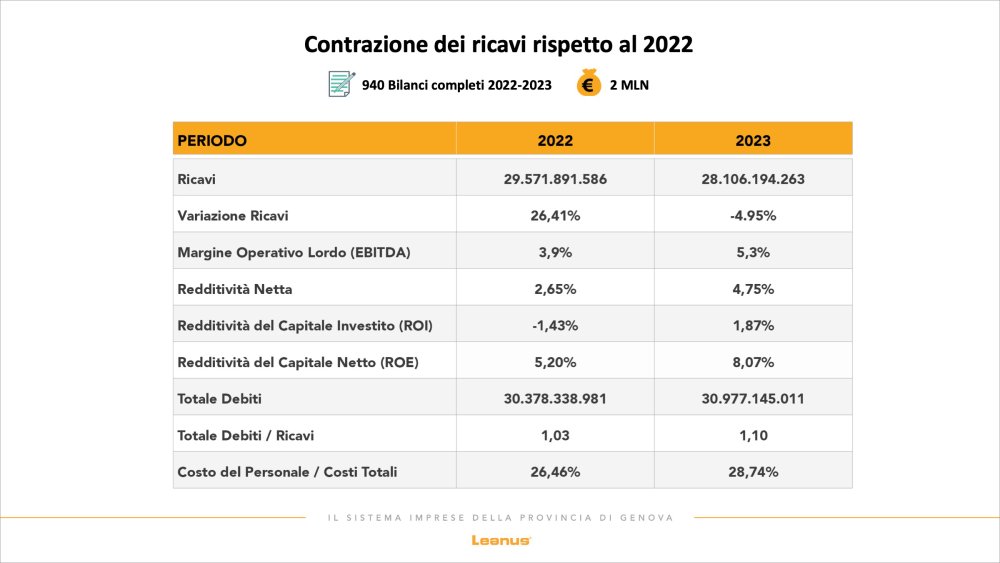Screen dimensions: 1000x563
Task: Click the 2023 Ricavi value 28.106.194.263
Action: 753,179
